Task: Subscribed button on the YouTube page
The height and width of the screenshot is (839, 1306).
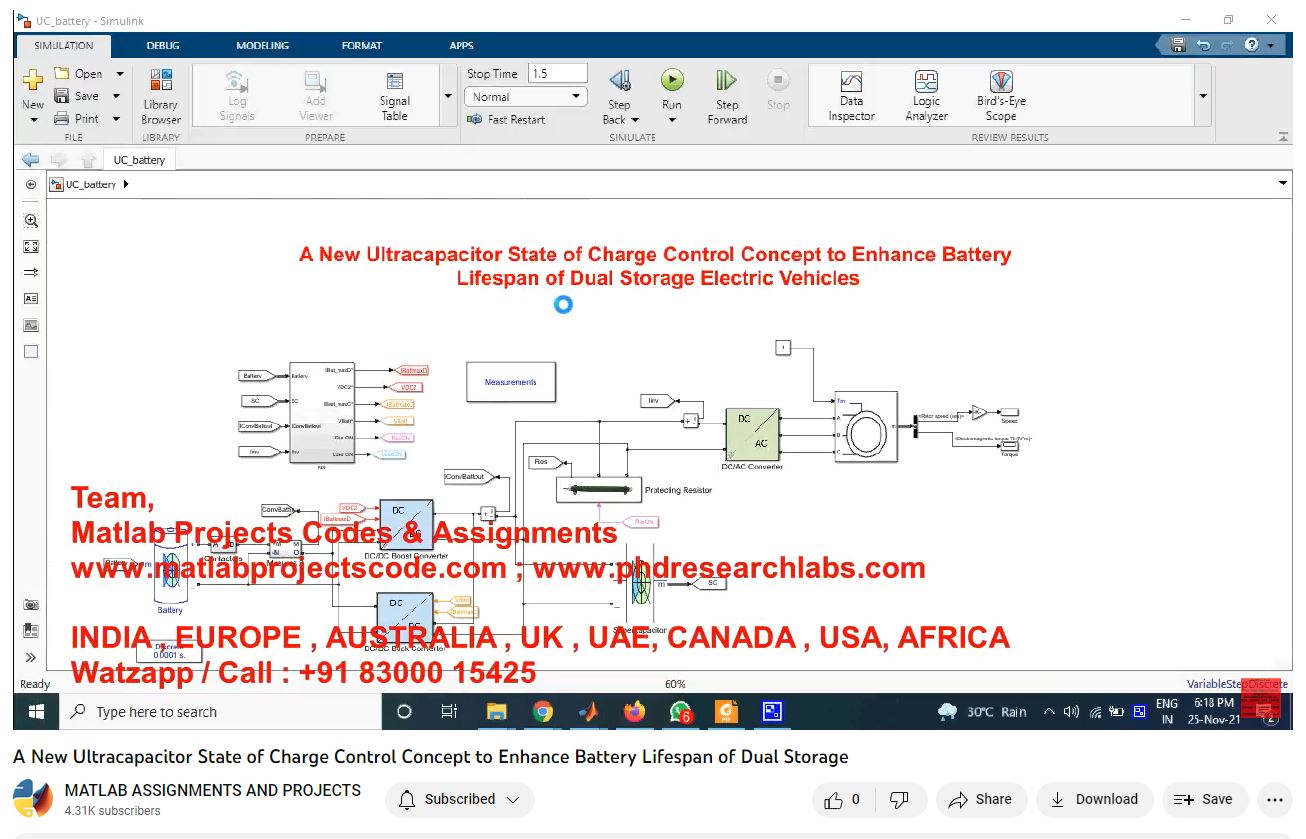Action: click(x=459, y=800)
